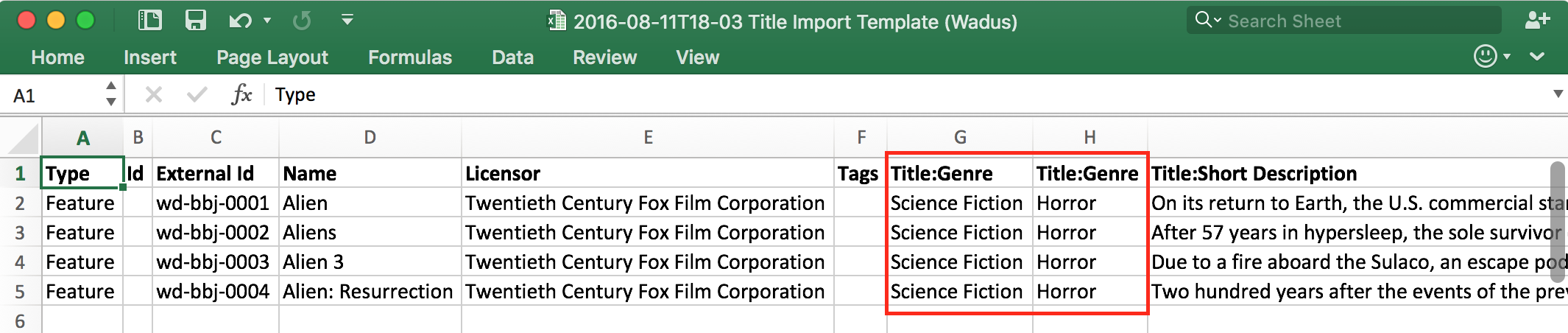Cancel the entry with the X icon
The width and height of the screenshot is (1568, 333).
pos(154,94)
